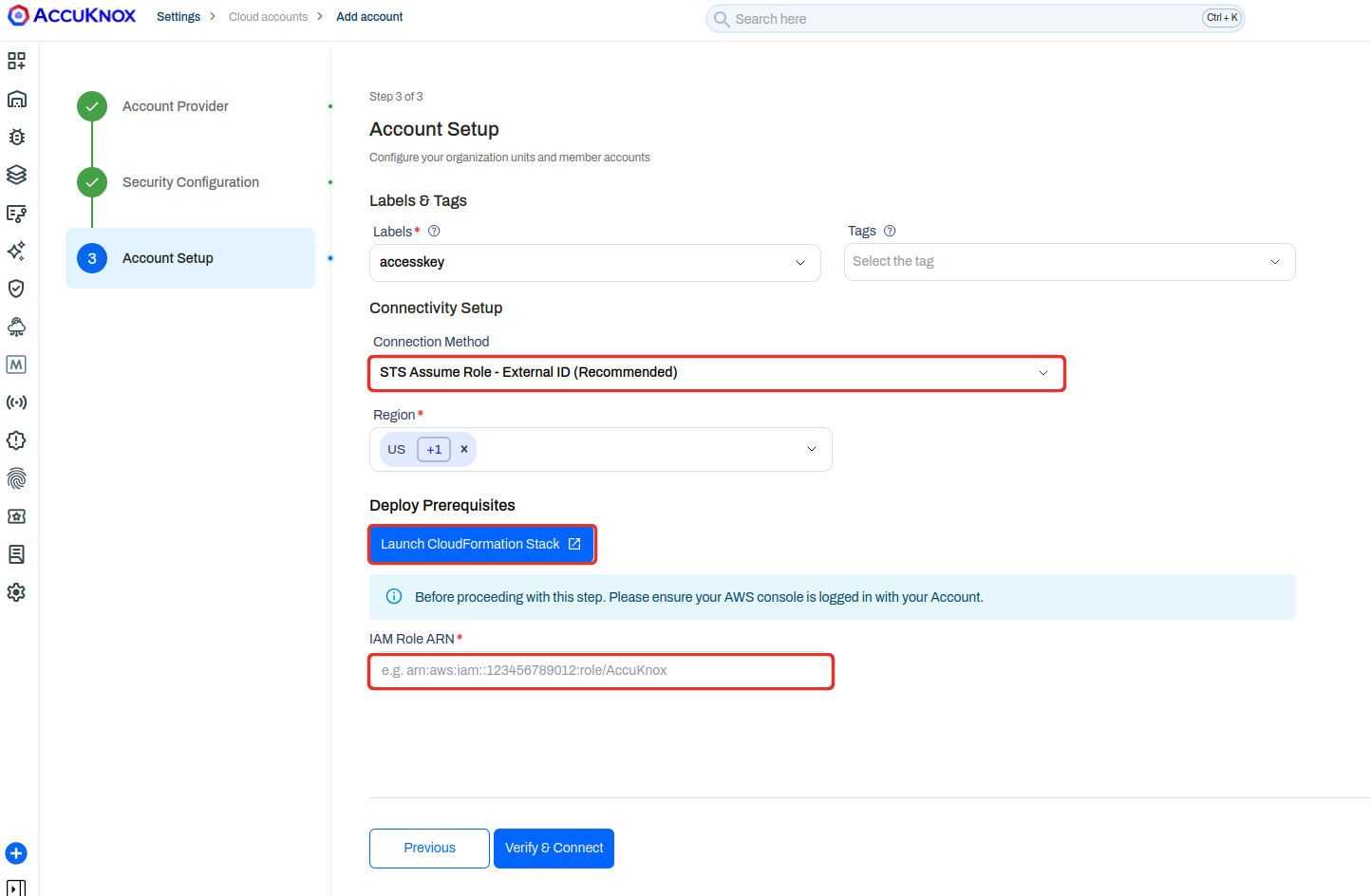Click the Labels & Tags heading

tap(418, 200)
